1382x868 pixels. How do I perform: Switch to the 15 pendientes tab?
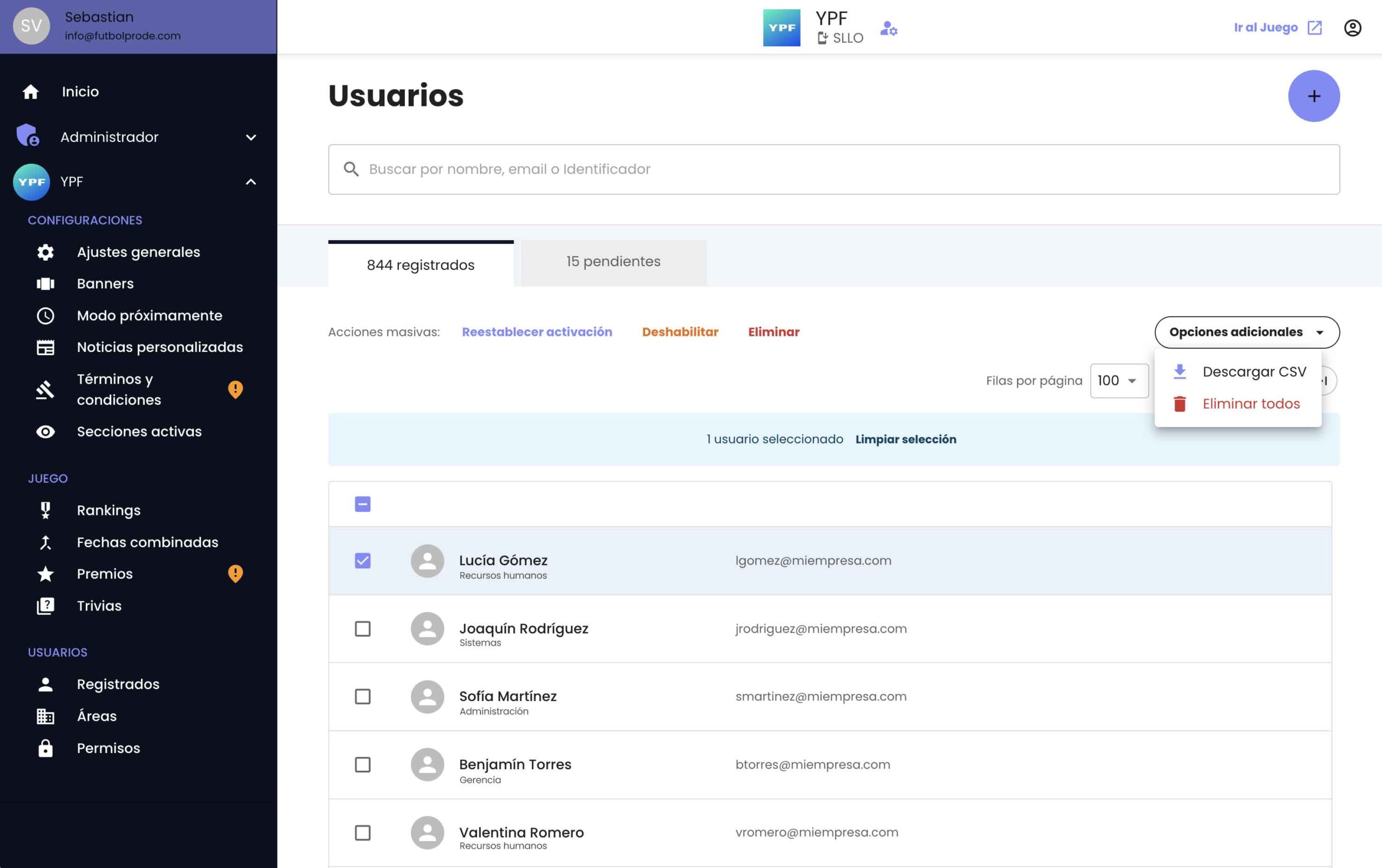tap(613, 262)
